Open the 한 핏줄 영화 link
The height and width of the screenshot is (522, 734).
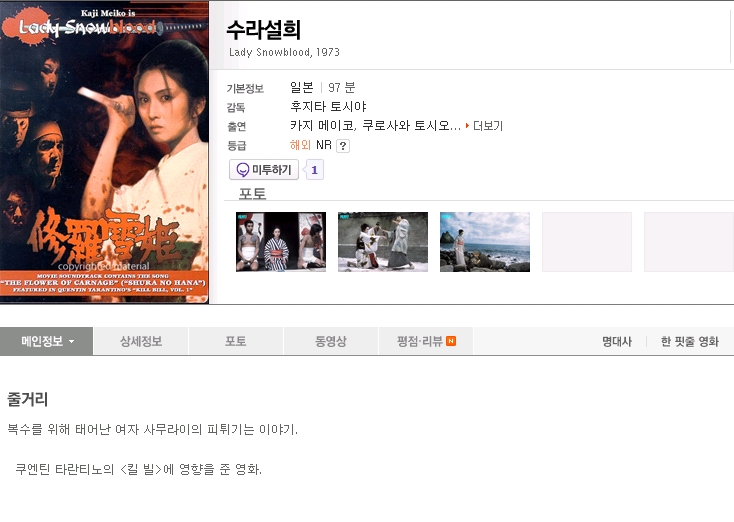coord(690,342)
